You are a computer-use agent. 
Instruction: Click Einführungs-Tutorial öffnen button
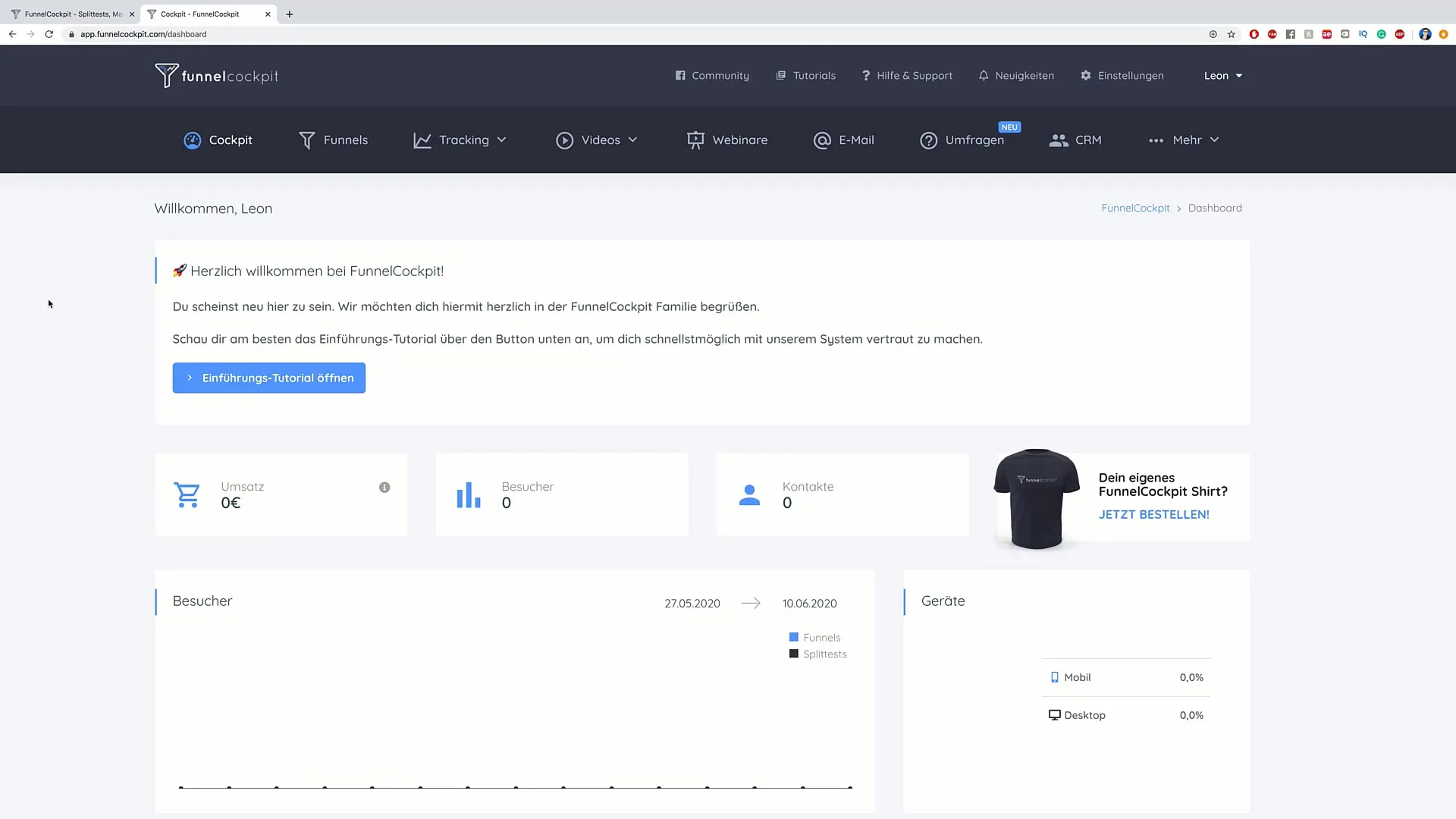coord(269,378)
